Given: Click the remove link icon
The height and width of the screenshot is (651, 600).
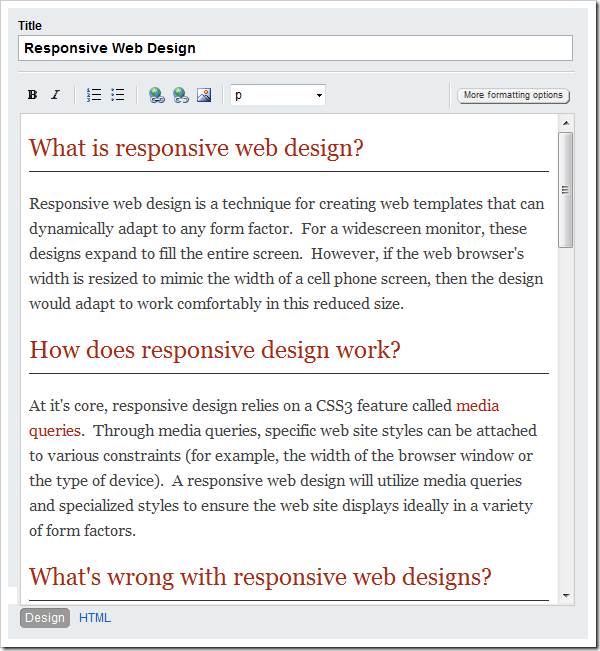Looking at the screenshot, I should click(181, 95).
